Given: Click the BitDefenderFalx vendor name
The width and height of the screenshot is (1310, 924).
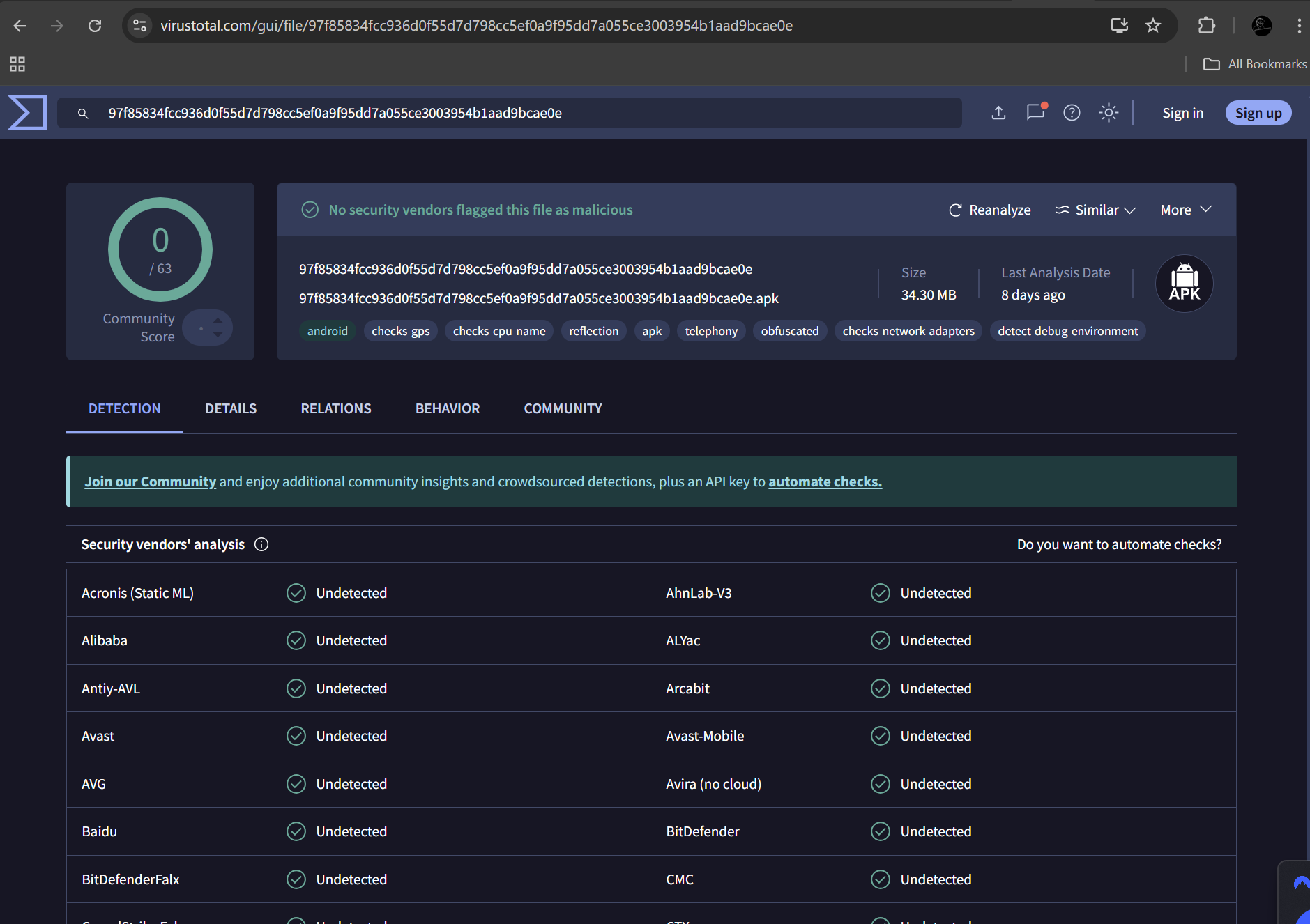Looking at the screenshot, I should (130, 879).
